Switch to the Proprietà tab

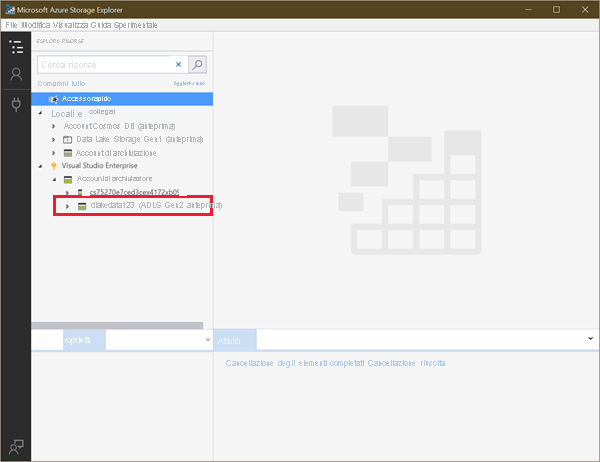click(84, 340)
